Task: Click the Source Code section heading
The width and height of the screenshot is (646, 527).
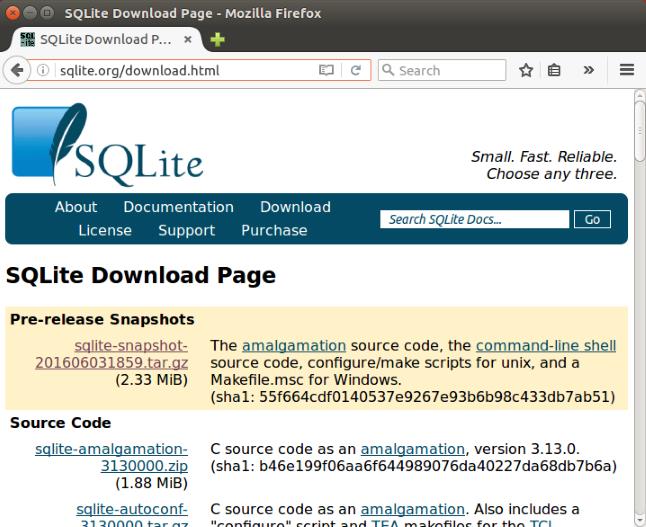Action: coord(61,423)
